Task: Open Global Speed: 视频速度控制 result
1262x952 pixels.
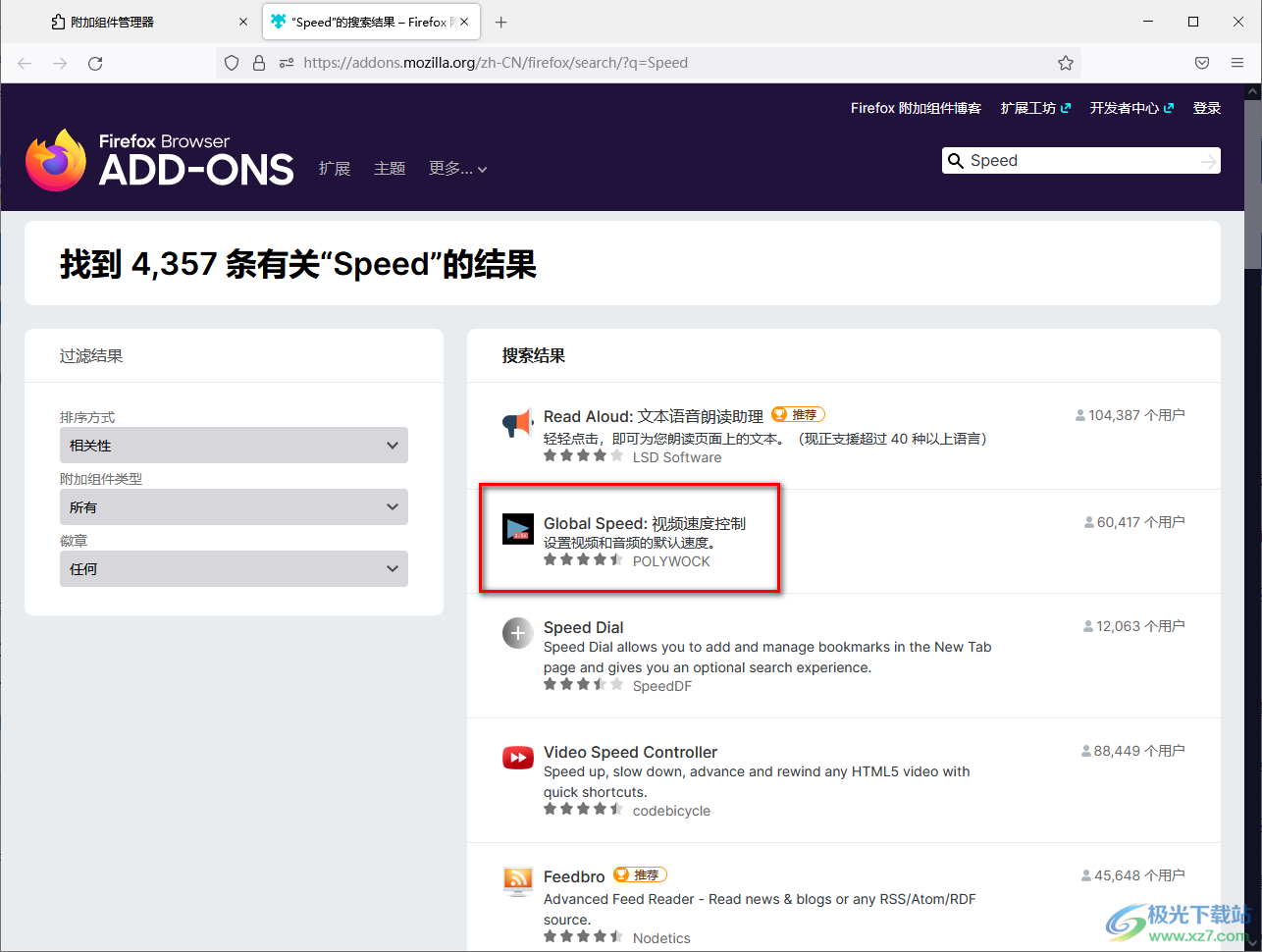Action: tap(645, 524)
